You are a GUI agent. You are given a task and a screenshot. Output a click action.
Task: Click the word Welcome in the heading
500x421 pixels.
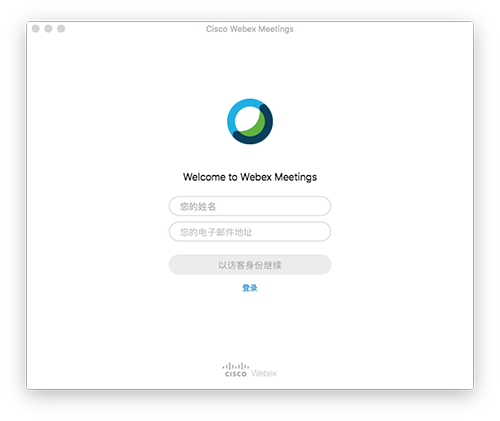pos(204,177)
